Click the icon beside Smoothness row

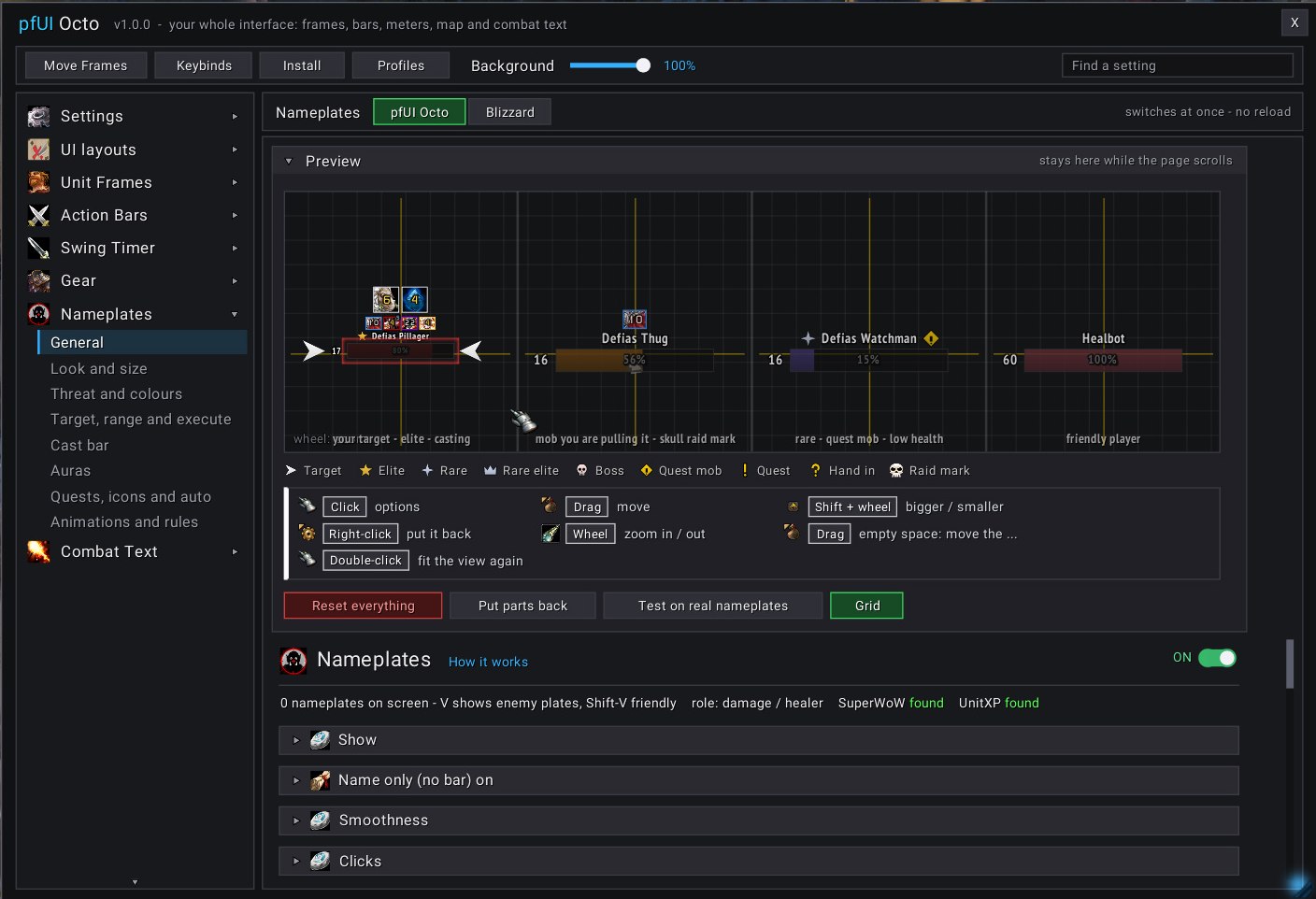(x=320, y=821)
